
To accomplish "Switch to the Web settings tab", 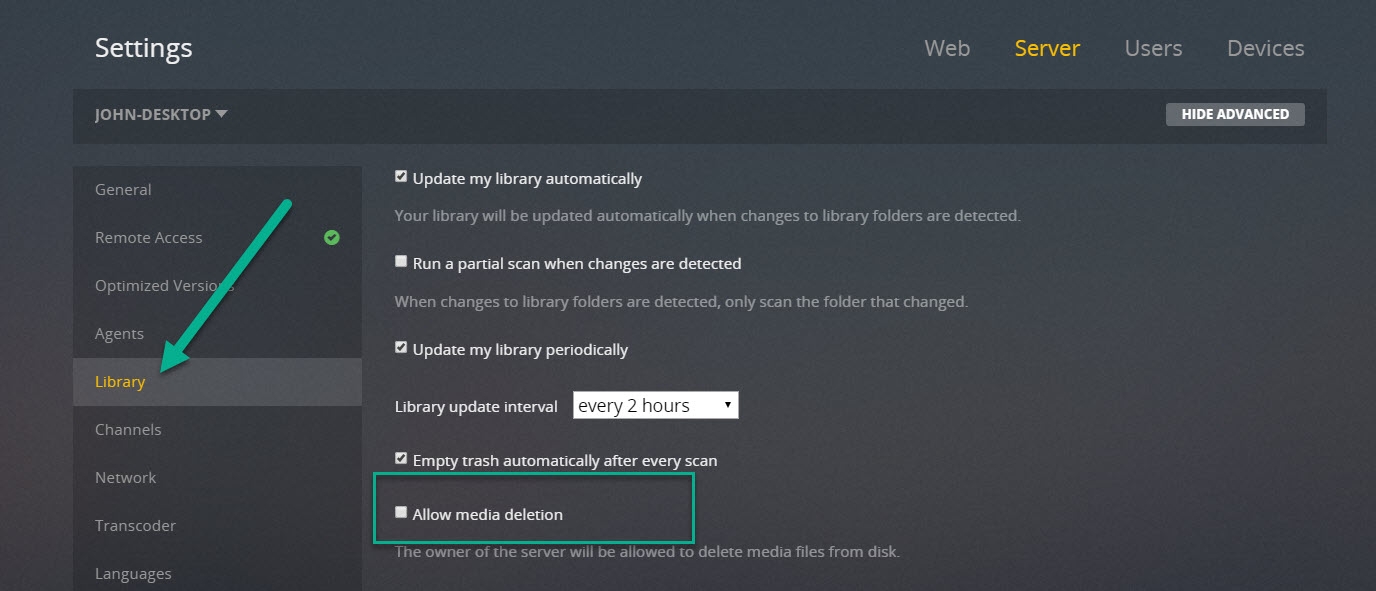I will [x=947, y=48].
